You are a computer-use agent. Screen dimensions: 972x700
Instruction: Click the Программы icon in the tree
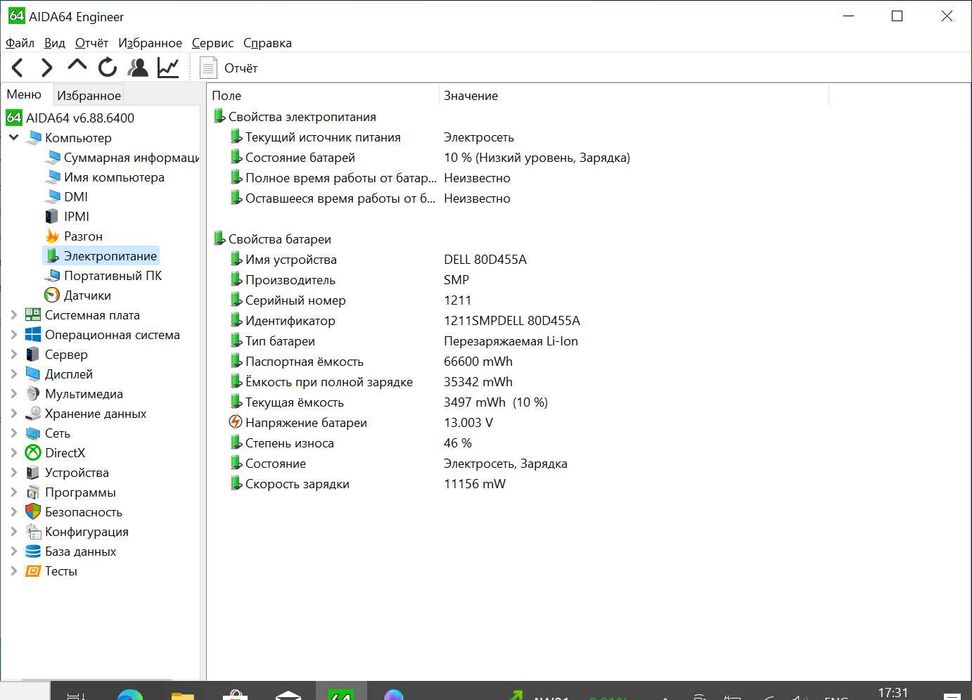point(33,492)
